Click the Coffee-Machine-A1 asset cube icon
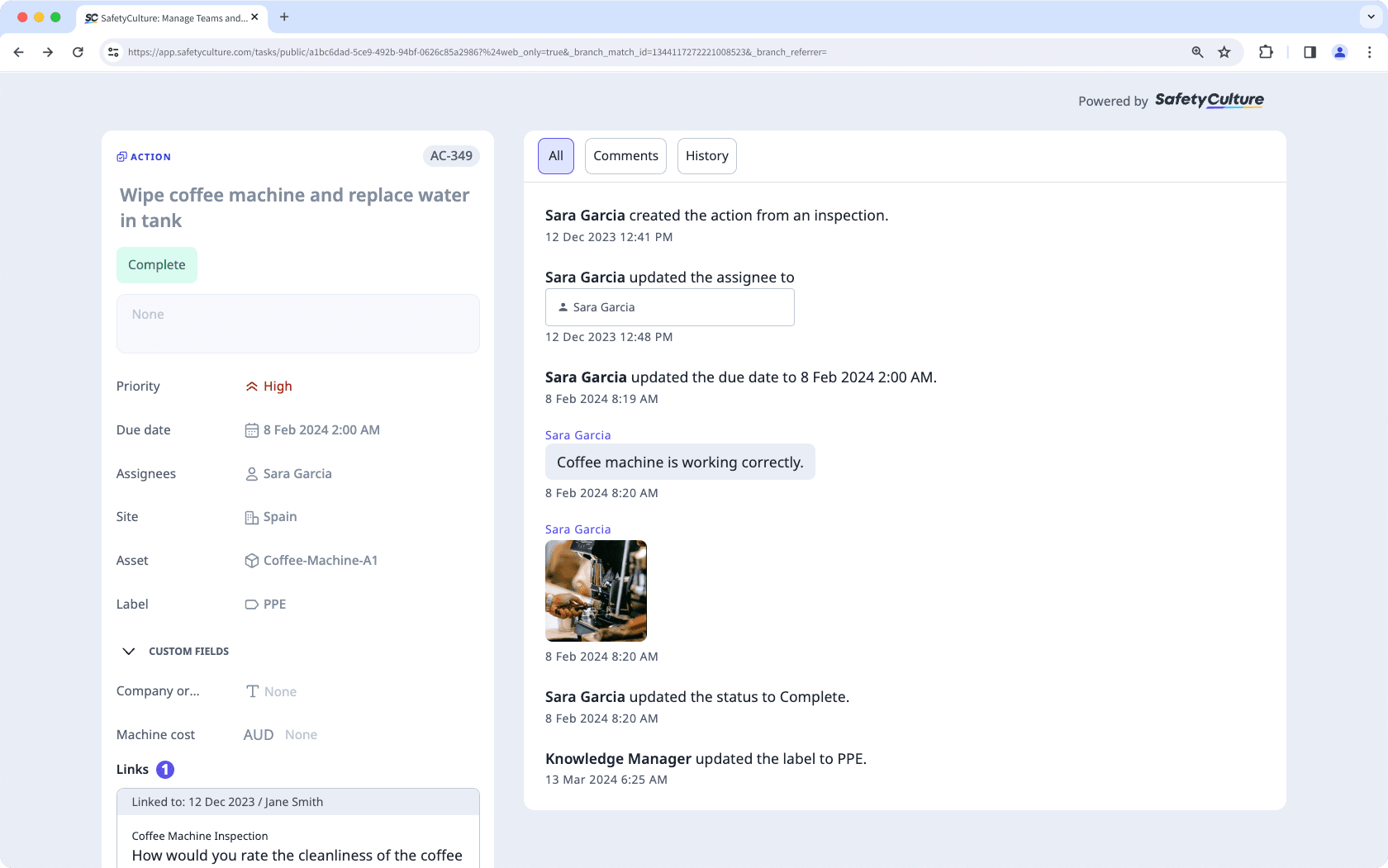 (x=252, y=560)
